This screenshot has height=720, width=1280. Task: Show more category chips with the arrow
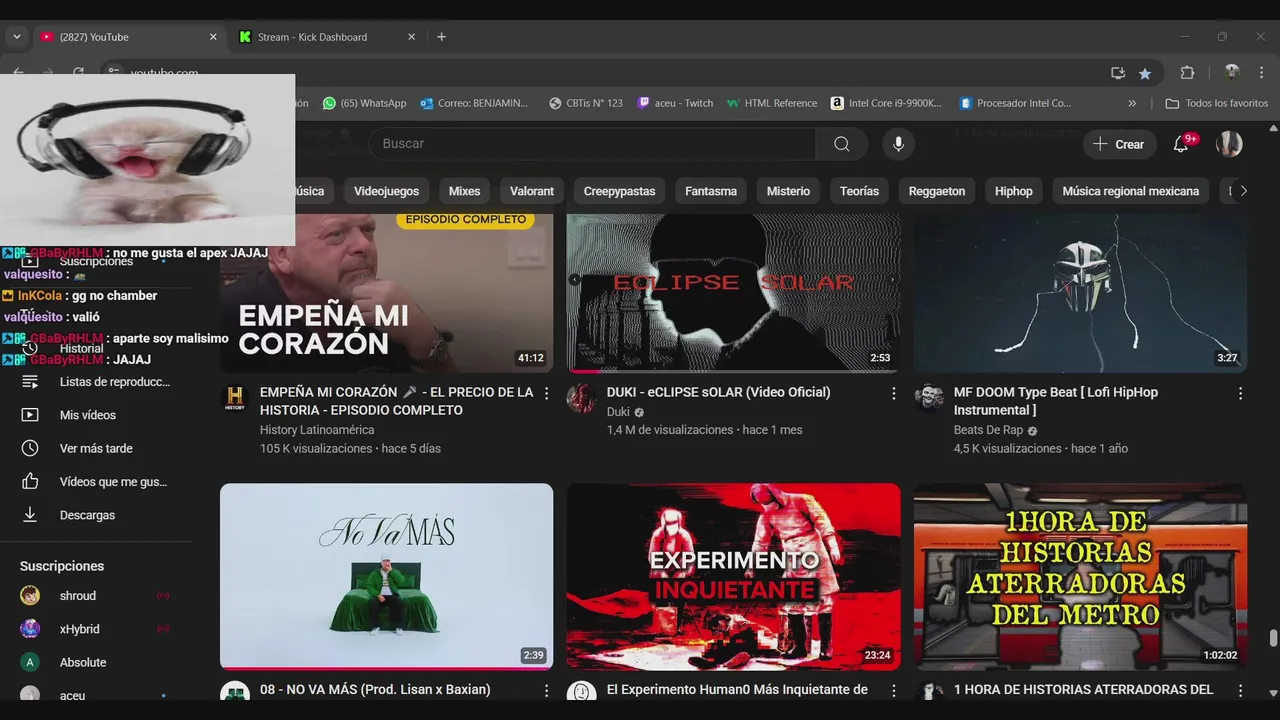pyautogui.click(x=1243, y=191)
